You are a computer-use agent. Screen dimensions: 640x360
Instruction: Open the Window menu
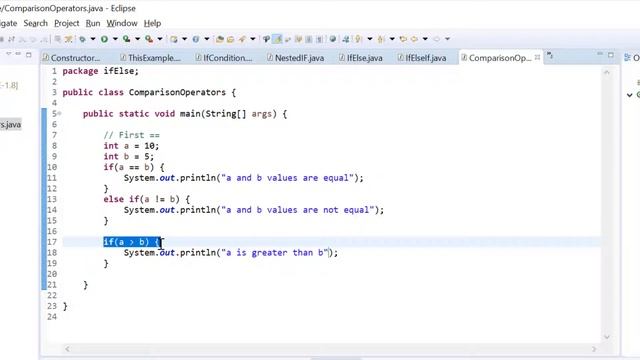122,23
